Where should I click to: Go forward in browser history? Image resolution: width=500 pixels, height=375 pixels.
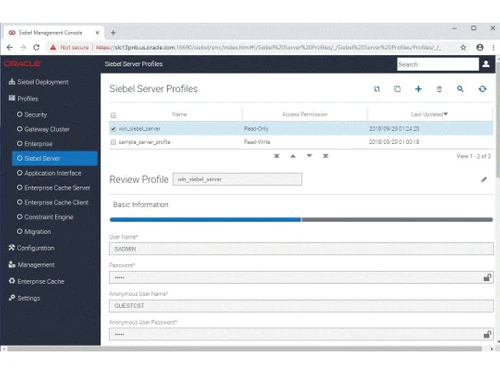(23, 47)
